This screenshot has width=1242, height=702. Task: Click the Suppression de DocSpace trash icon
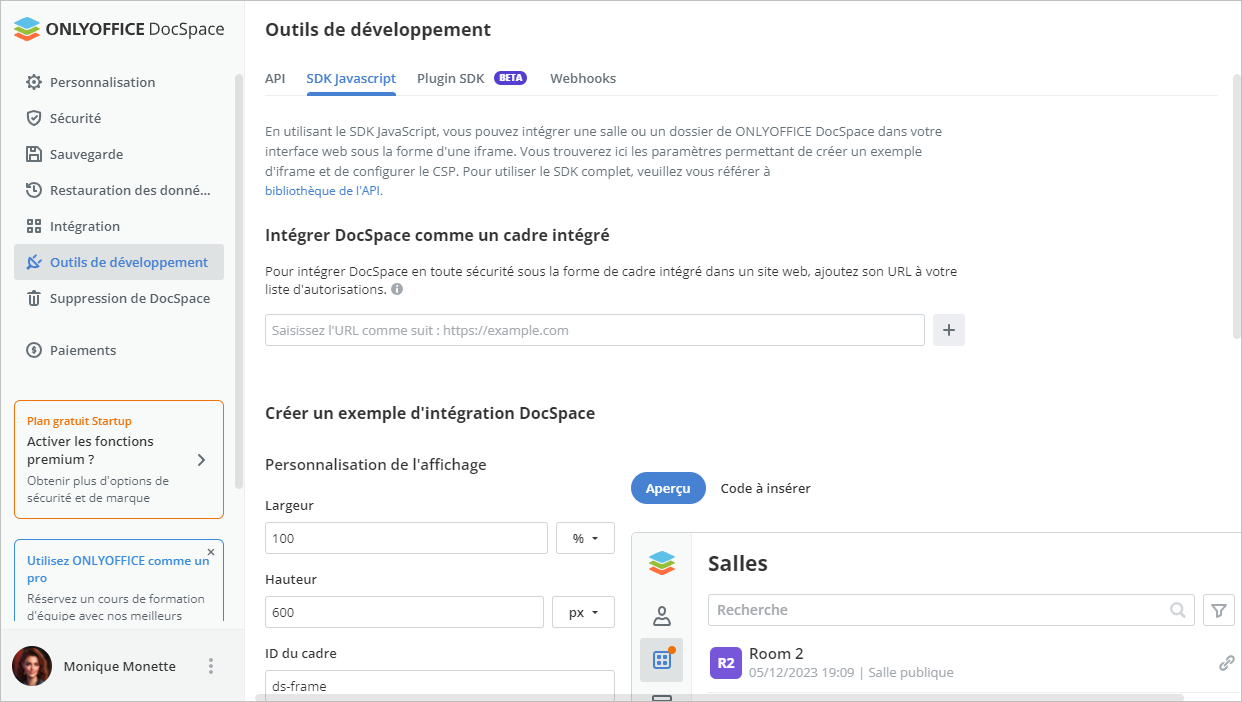coord(34,298)
